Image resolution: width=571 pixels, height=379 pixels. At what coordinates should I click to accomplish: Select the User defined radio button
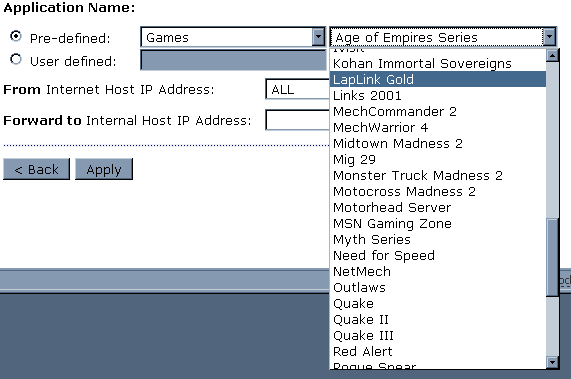point(16,59)
